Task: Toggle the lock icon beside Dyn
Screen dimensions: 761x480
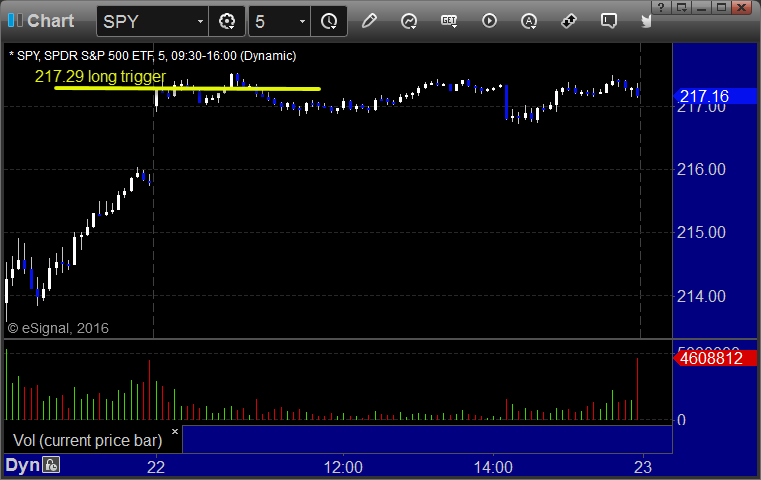Action: (51, 465)
